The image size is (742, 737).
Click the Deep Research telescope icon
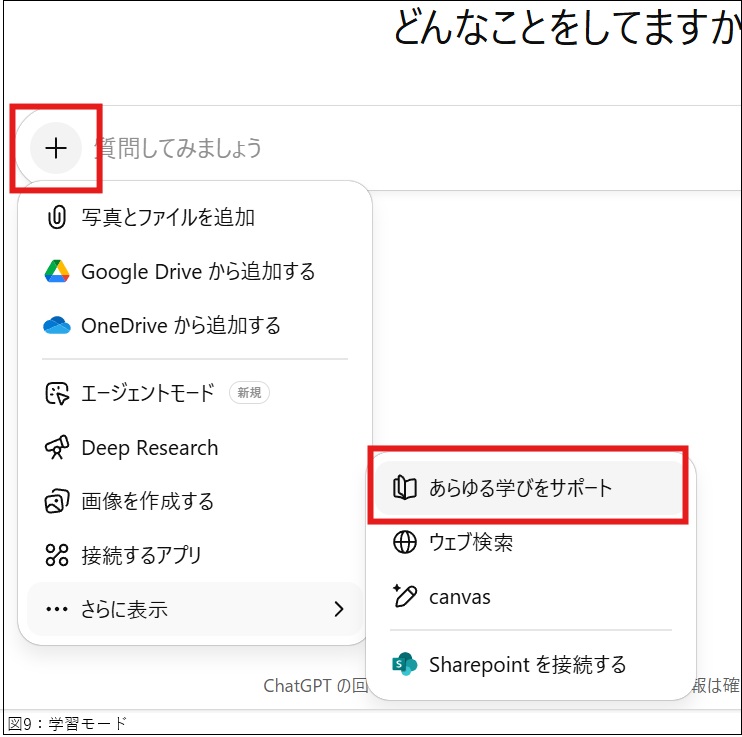pos(57,447)
